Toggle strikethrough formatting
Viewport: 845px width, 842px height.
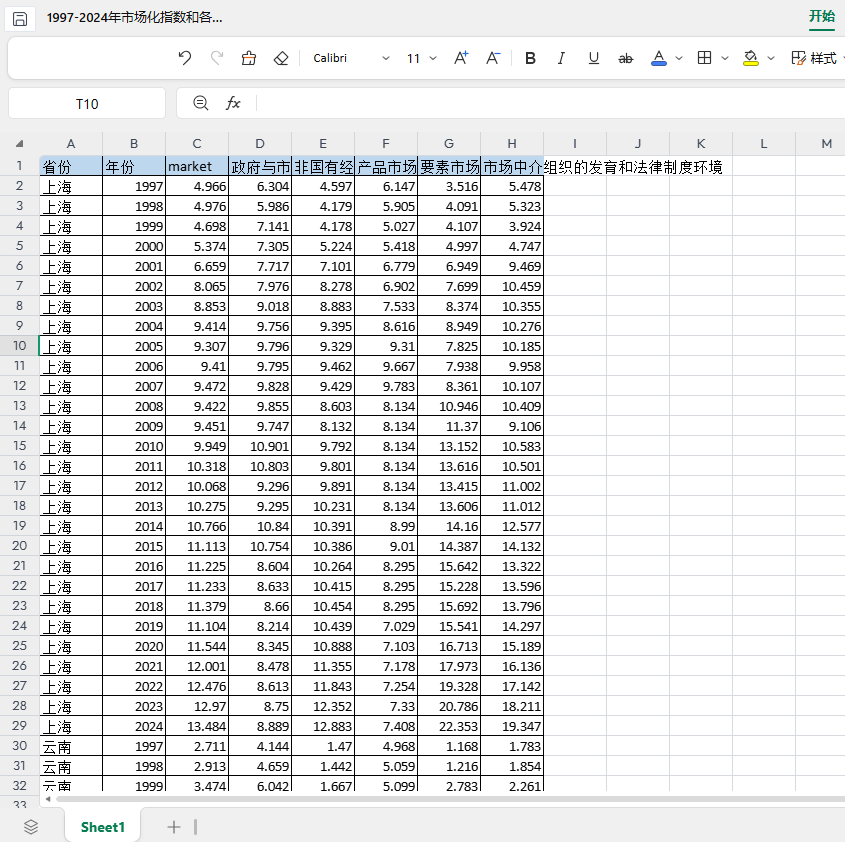(x=626, y=58)
